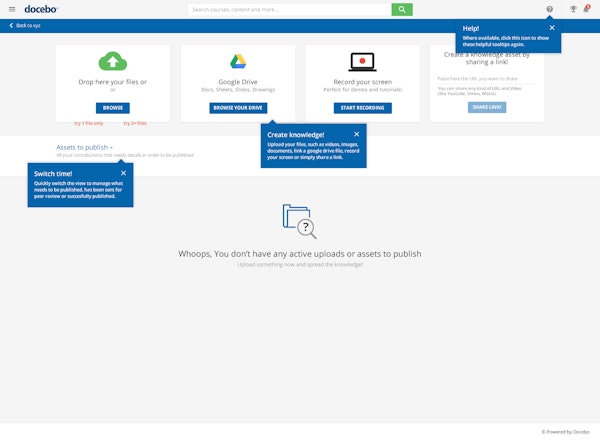Image resolution: width=600 pixels, height=441 pixels.
Task: Expand the Assets to publish dropdown
Action: pos(84,147)
